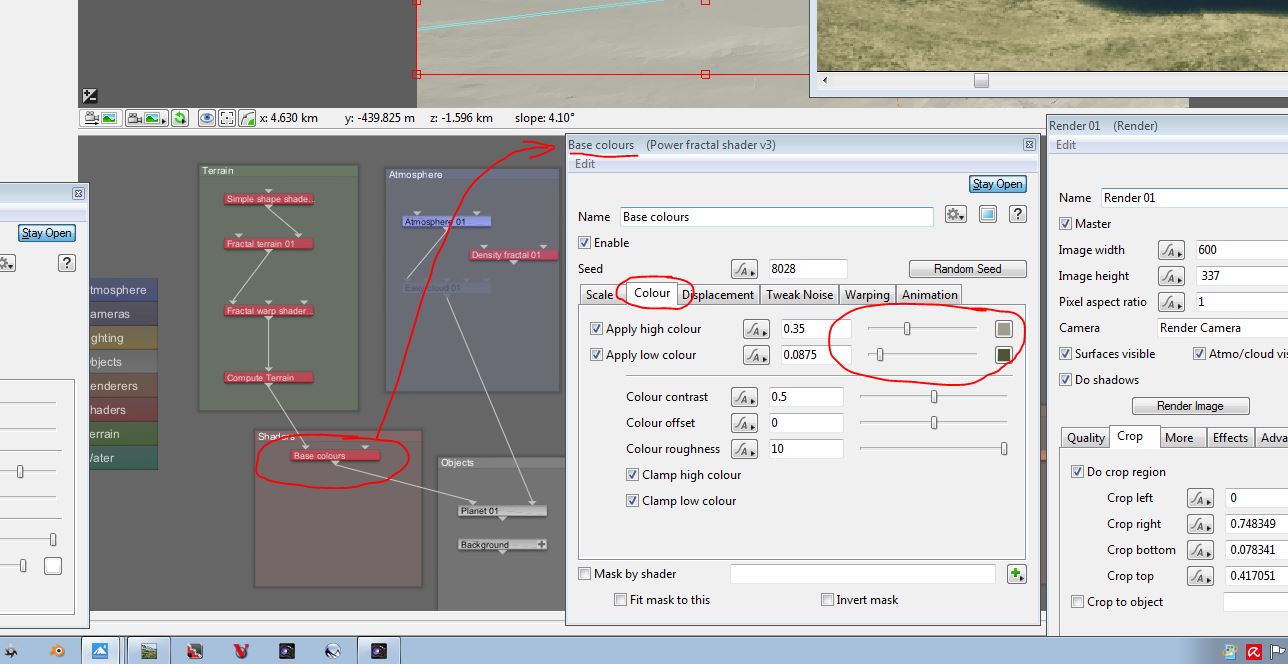Click the animation button for Colour offset
The height and width of the screenshot is (664, 1288).
point(745,423)
